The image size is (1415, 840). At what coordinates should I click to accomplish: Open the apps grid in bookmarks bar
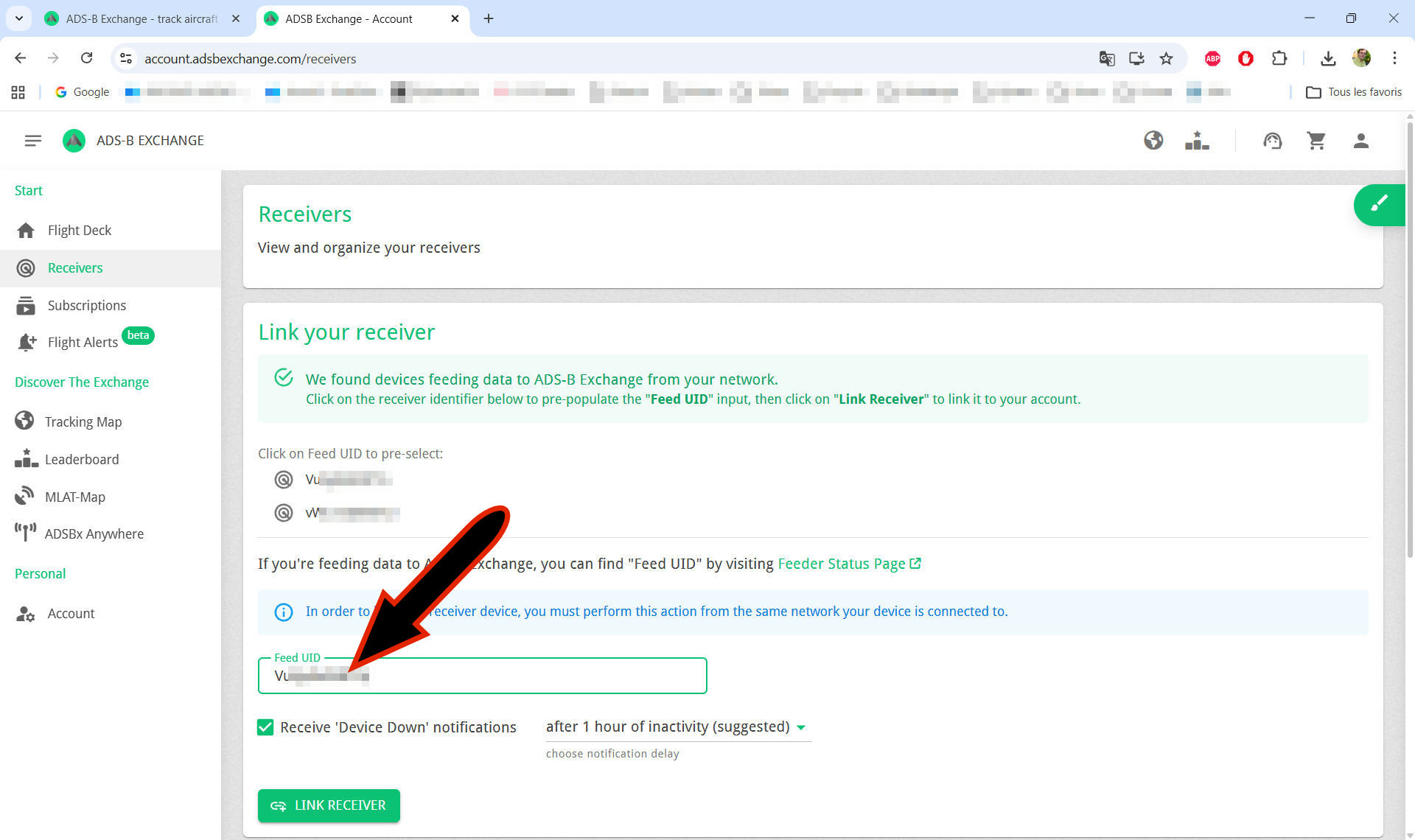pos(18,92)
